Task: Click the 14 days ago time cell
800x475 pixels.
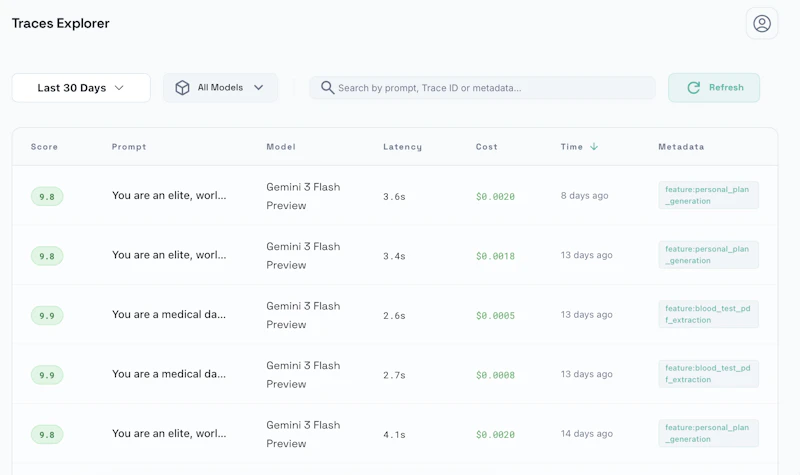Action: [x=587, y=434]
